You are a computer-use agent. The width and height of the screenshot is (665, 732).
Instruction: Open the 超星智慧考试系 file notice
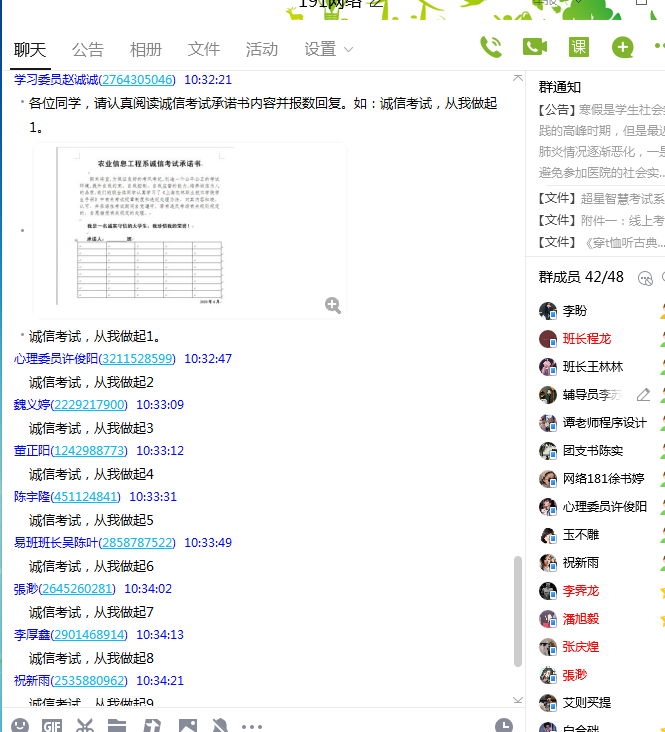(x=600, y=198)
